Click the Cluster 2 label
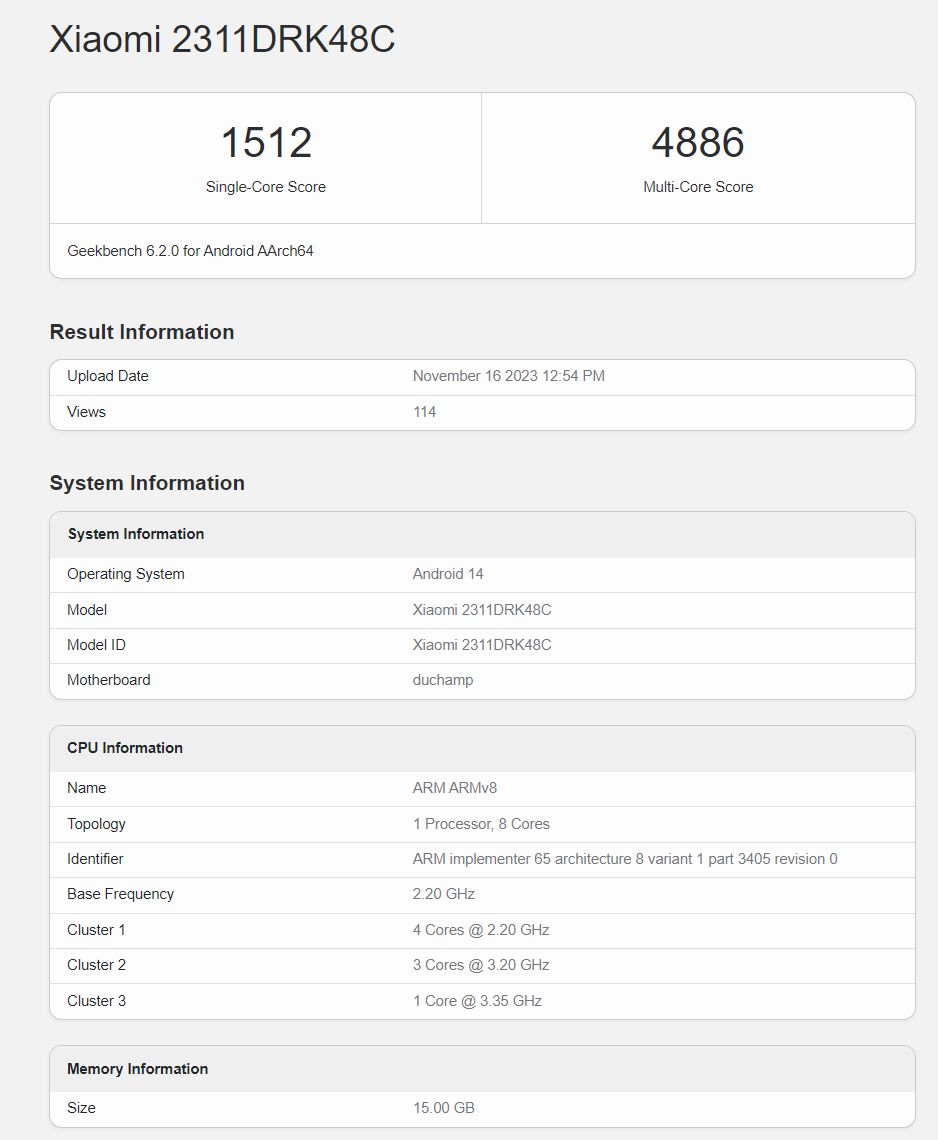938x1140 pixels. (x=97, y=965)
